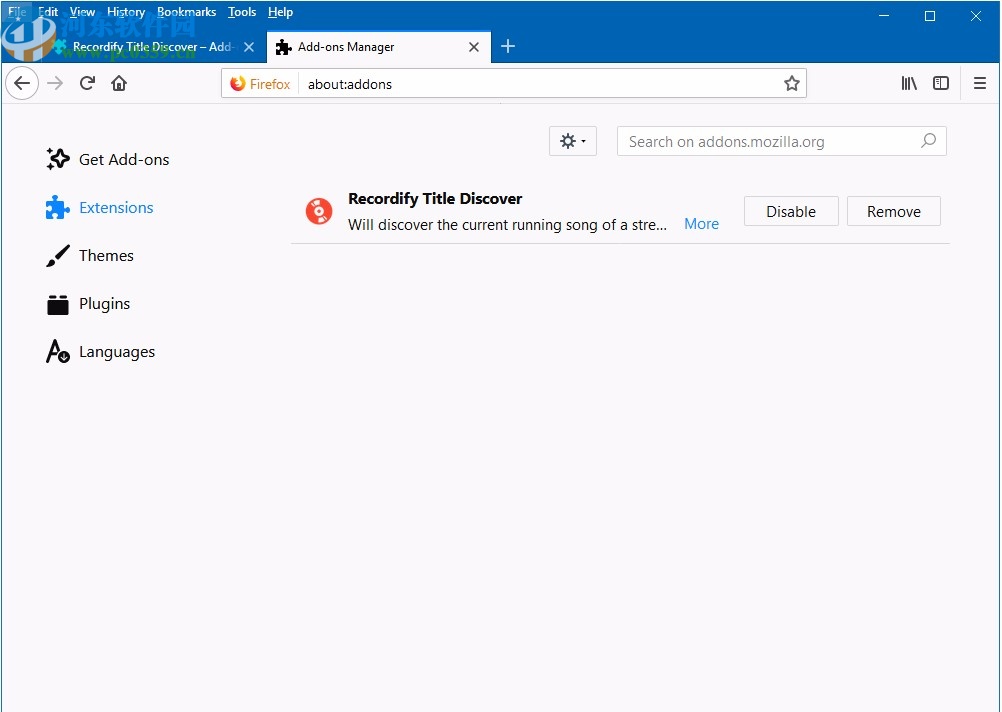Image resolution: width=1002 pixels, height=712 pixels.
Task: Reload the current page
Action: 87,84
